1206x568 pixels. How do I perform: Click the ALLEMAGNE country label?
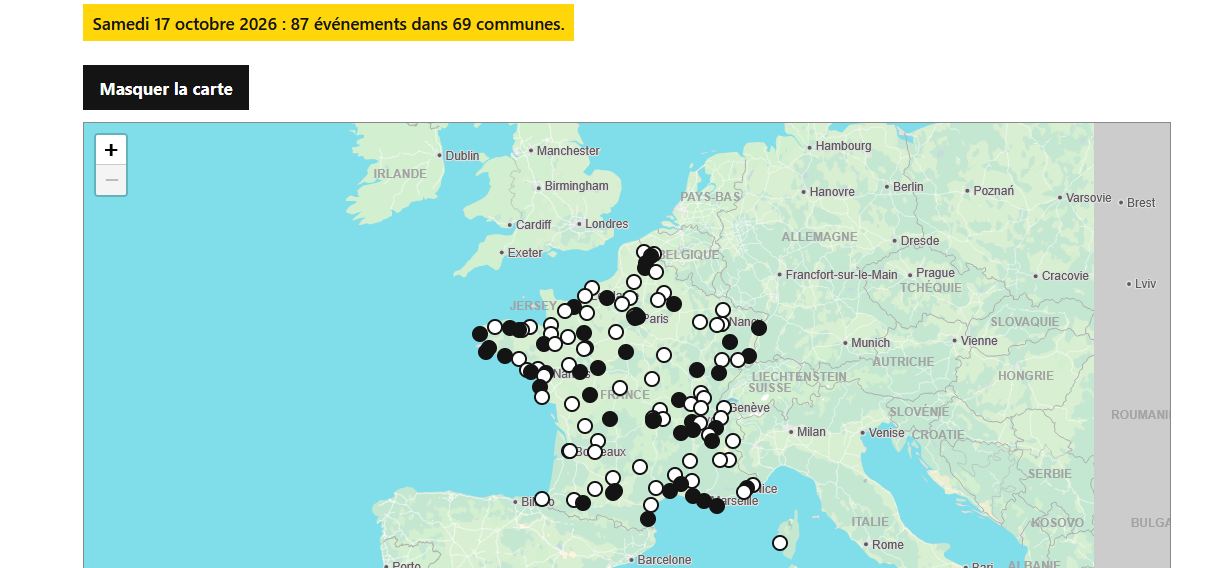coord(819,237)
